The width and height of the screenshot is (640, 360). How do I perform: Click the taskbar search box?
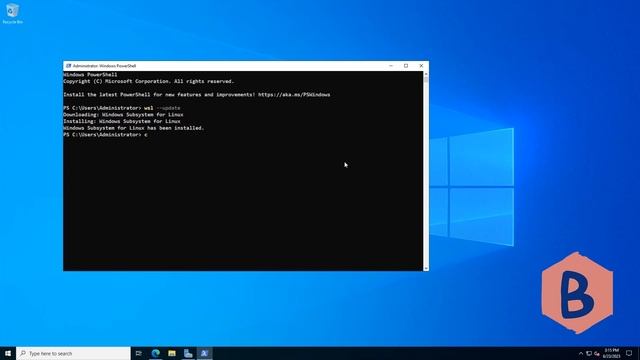(x=73, y=353)
